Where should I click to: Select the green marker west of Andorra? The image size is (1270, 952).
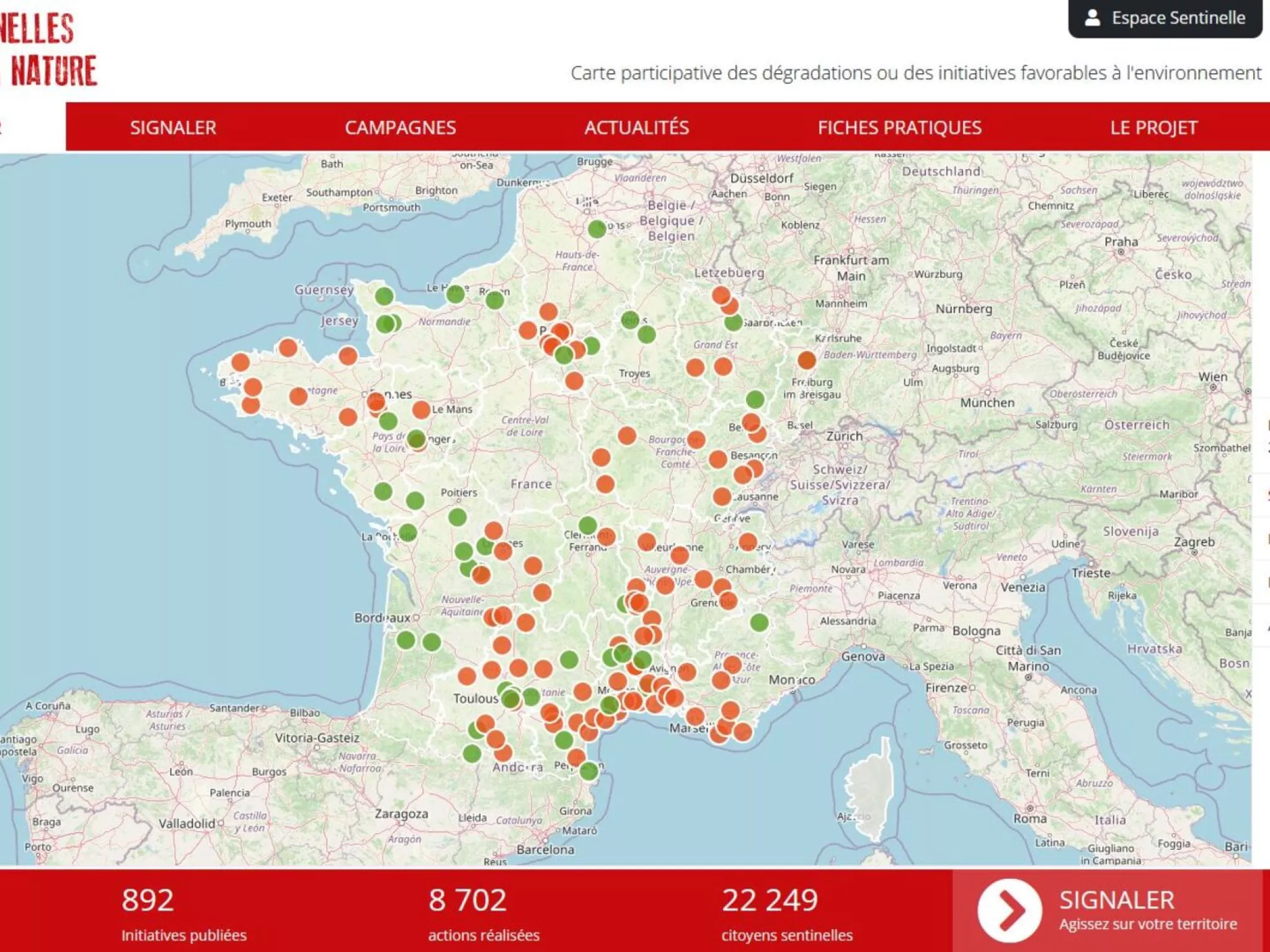click(472, 754)
